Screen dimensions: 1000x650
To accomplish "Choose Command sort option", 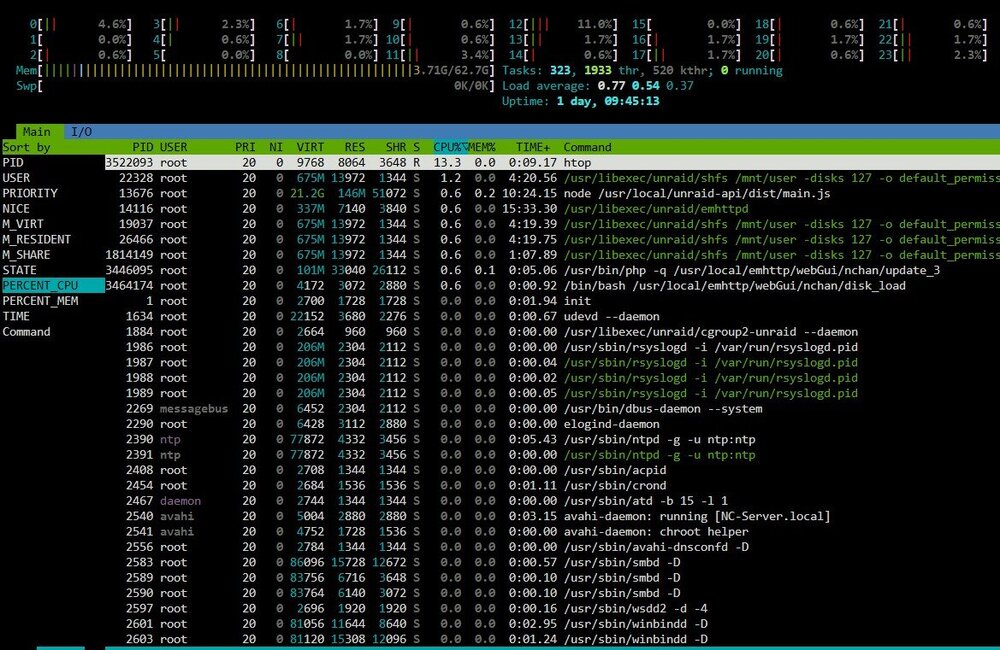I will (52, 332).
